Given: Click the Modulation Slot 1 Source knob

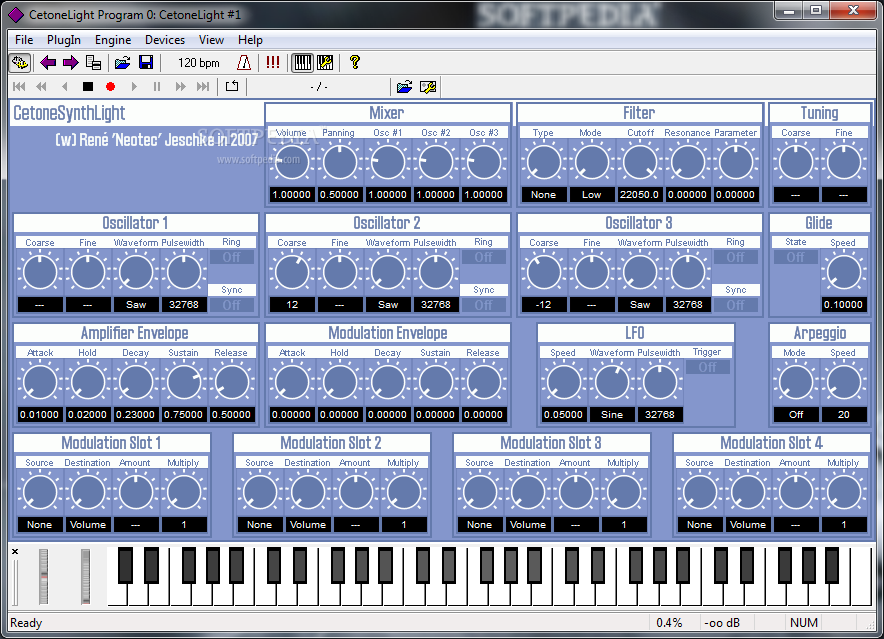Looking at the screenshot, I should 39,492.
